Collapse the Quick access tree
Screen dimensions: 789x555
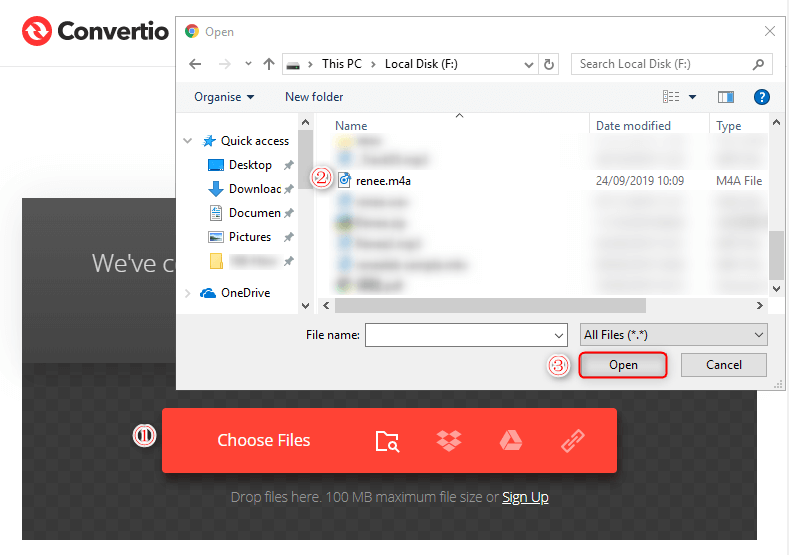(188, 141)
